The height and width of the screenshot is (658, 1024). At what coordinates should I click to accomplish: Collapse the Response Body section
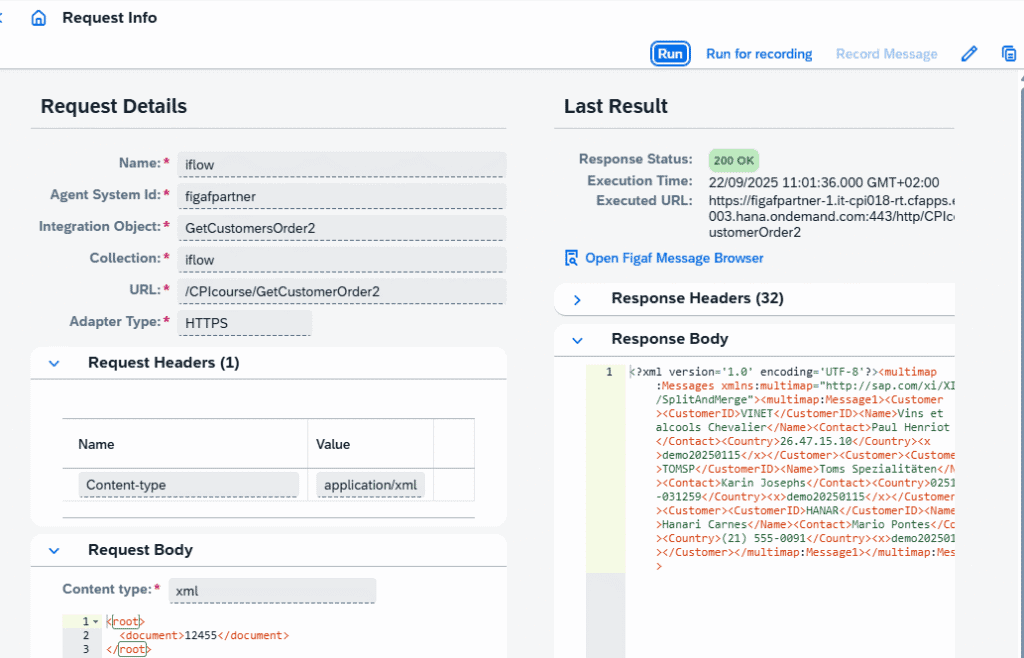click(577, 340)
